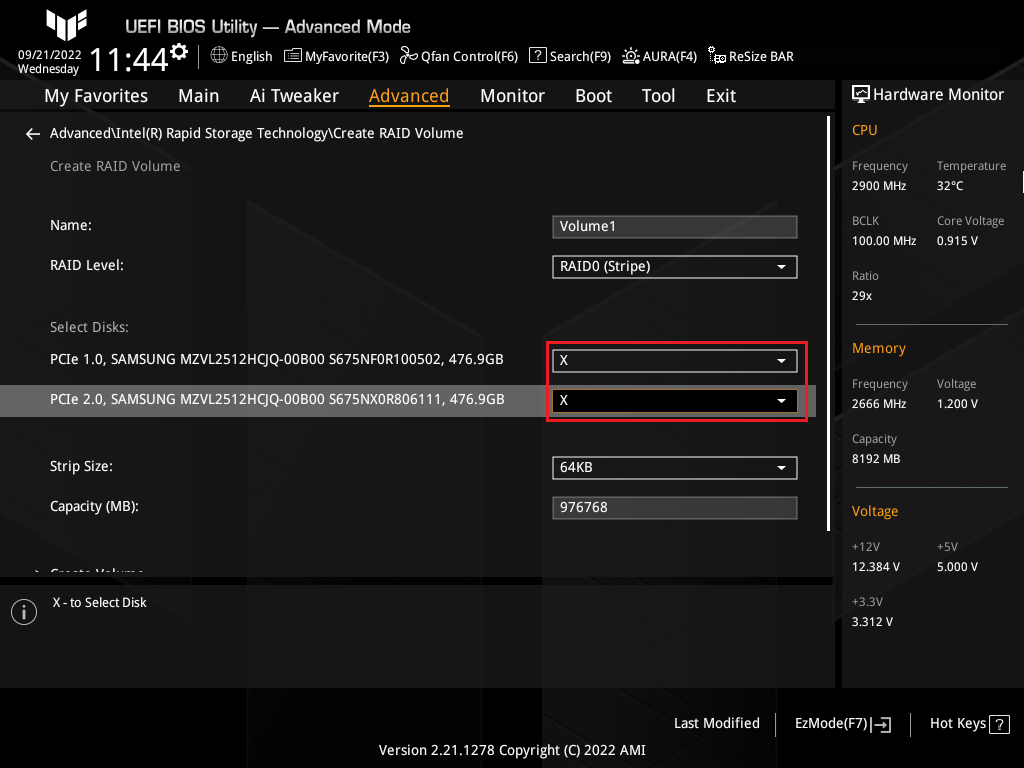Select the Advanced tab
The width and height of the screenshot is (1024, 768).
coord(409,96)
